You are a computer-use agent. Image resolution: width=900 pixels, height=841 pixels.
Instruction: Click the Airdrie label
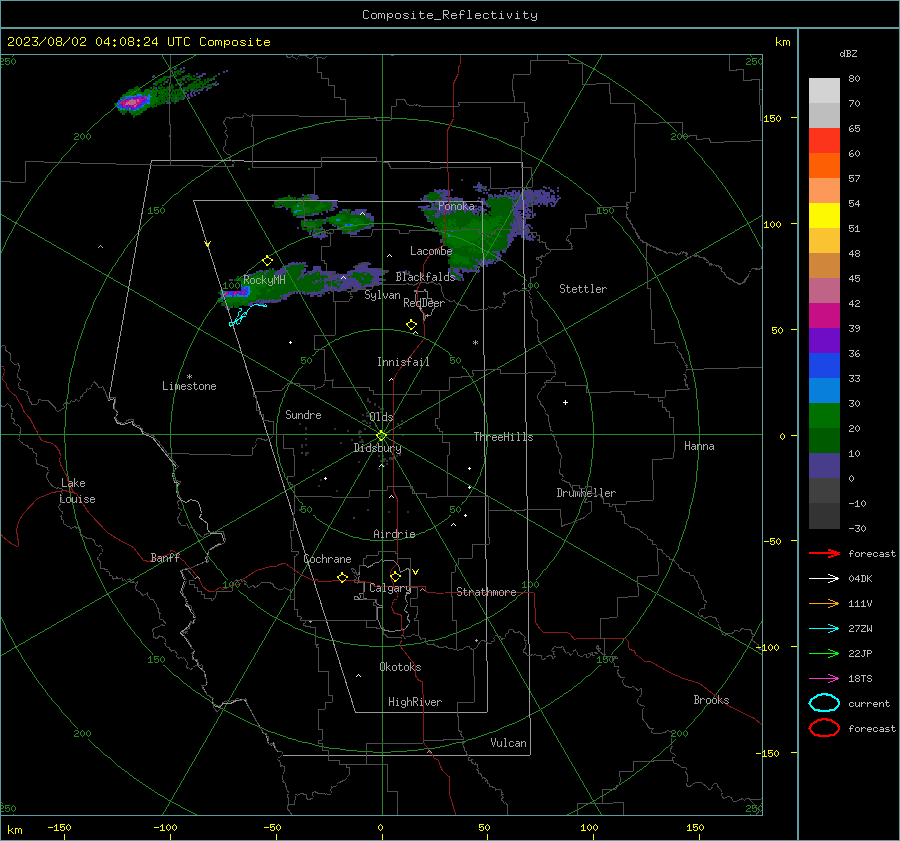coord(394,534)
